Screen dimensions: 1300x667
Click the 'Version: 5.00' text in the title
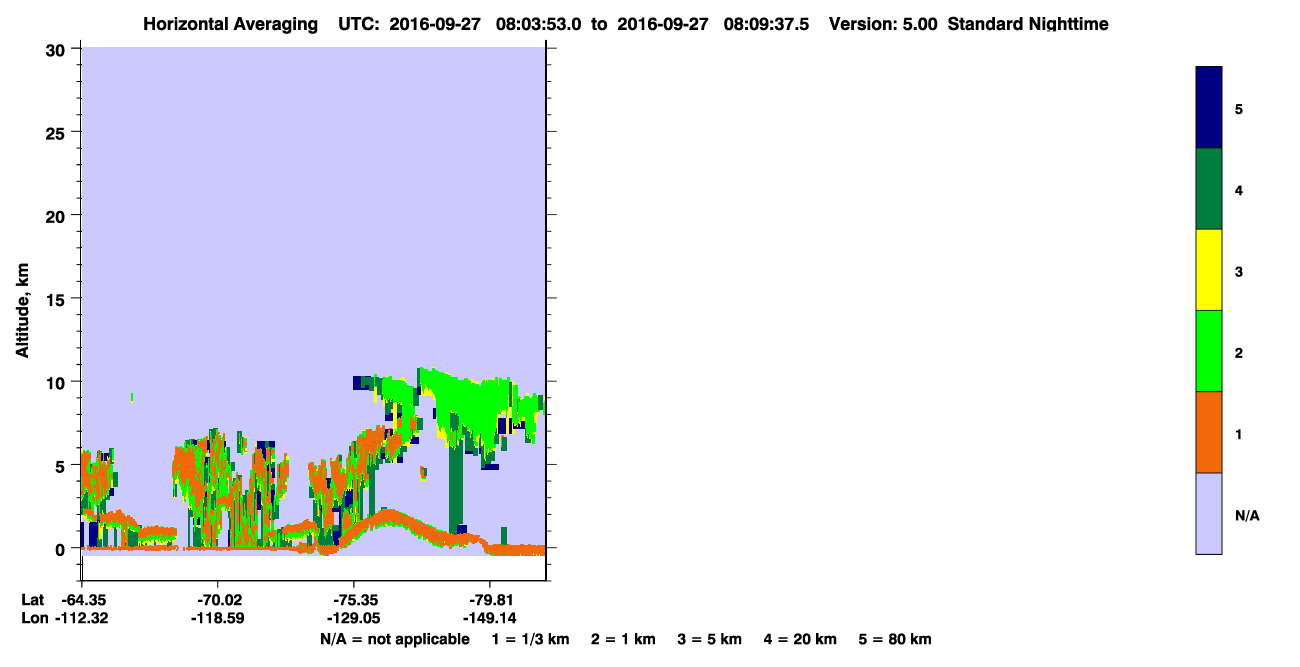pyautogui.click(x=883, y=24)
